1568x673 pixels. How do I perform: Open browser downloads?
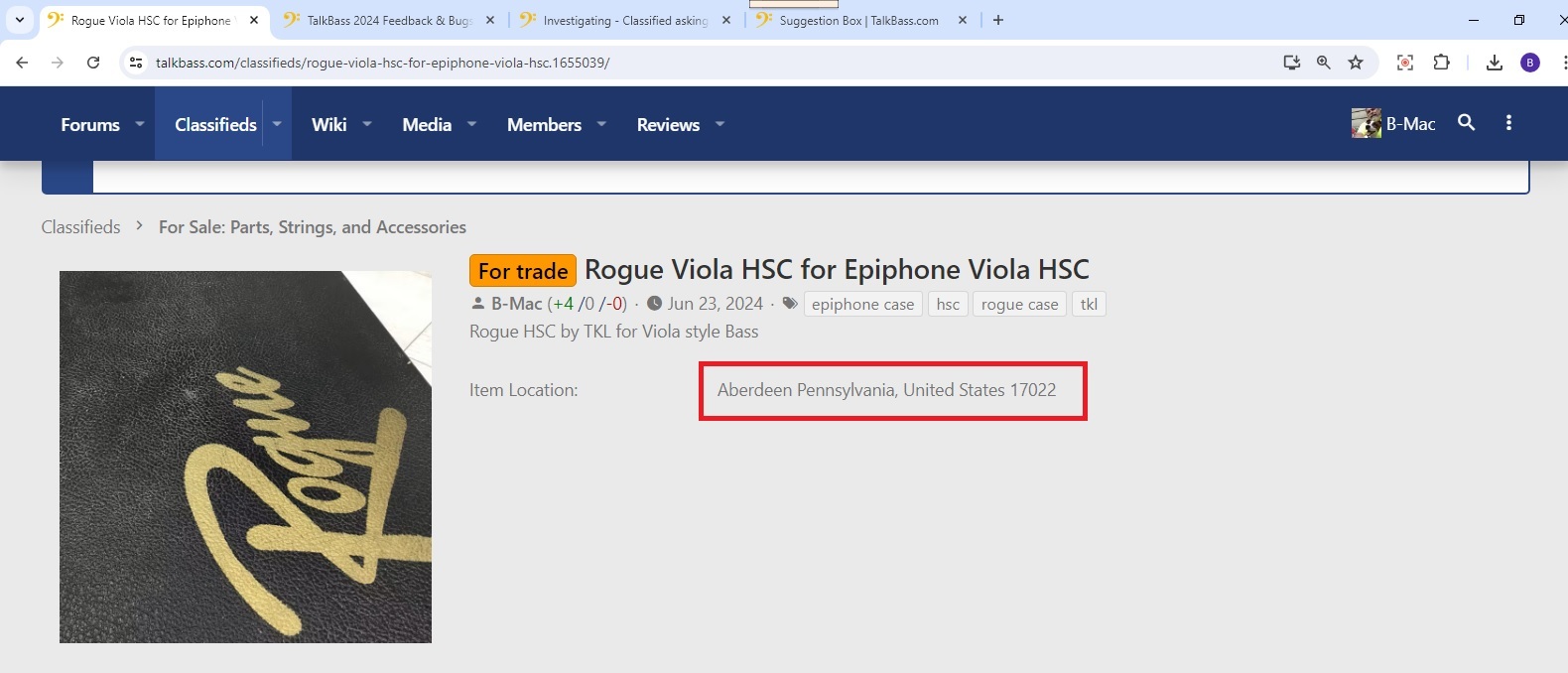[x=1495, y=63]
